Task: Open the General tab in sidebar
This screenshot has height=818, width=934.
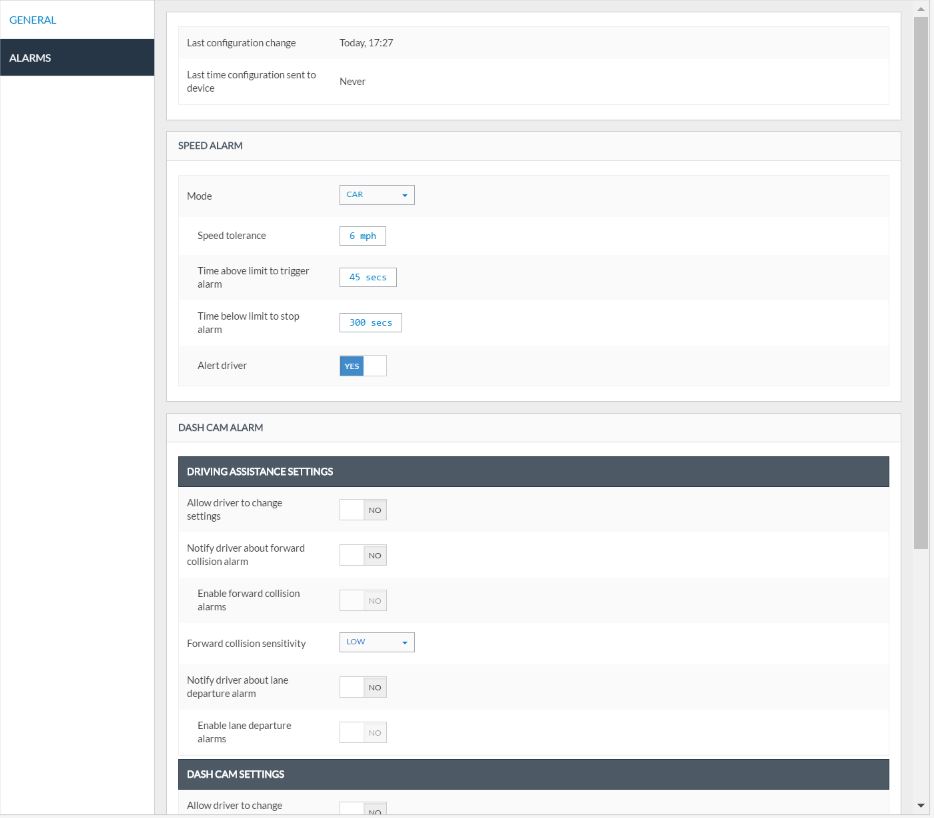Action: (77, 20)
